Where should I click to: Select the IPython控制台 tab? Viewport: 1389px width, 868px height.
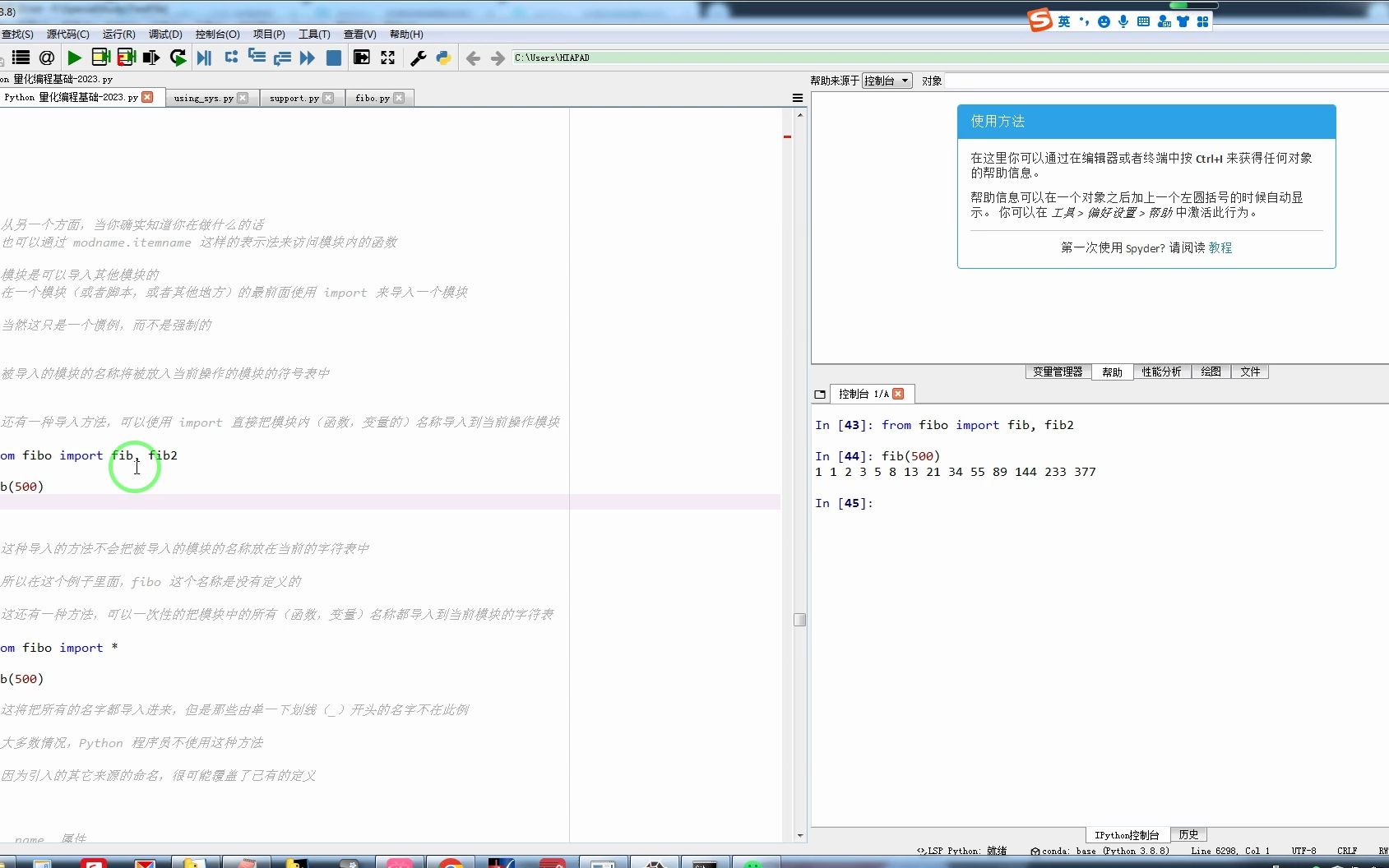[1127, 834]
